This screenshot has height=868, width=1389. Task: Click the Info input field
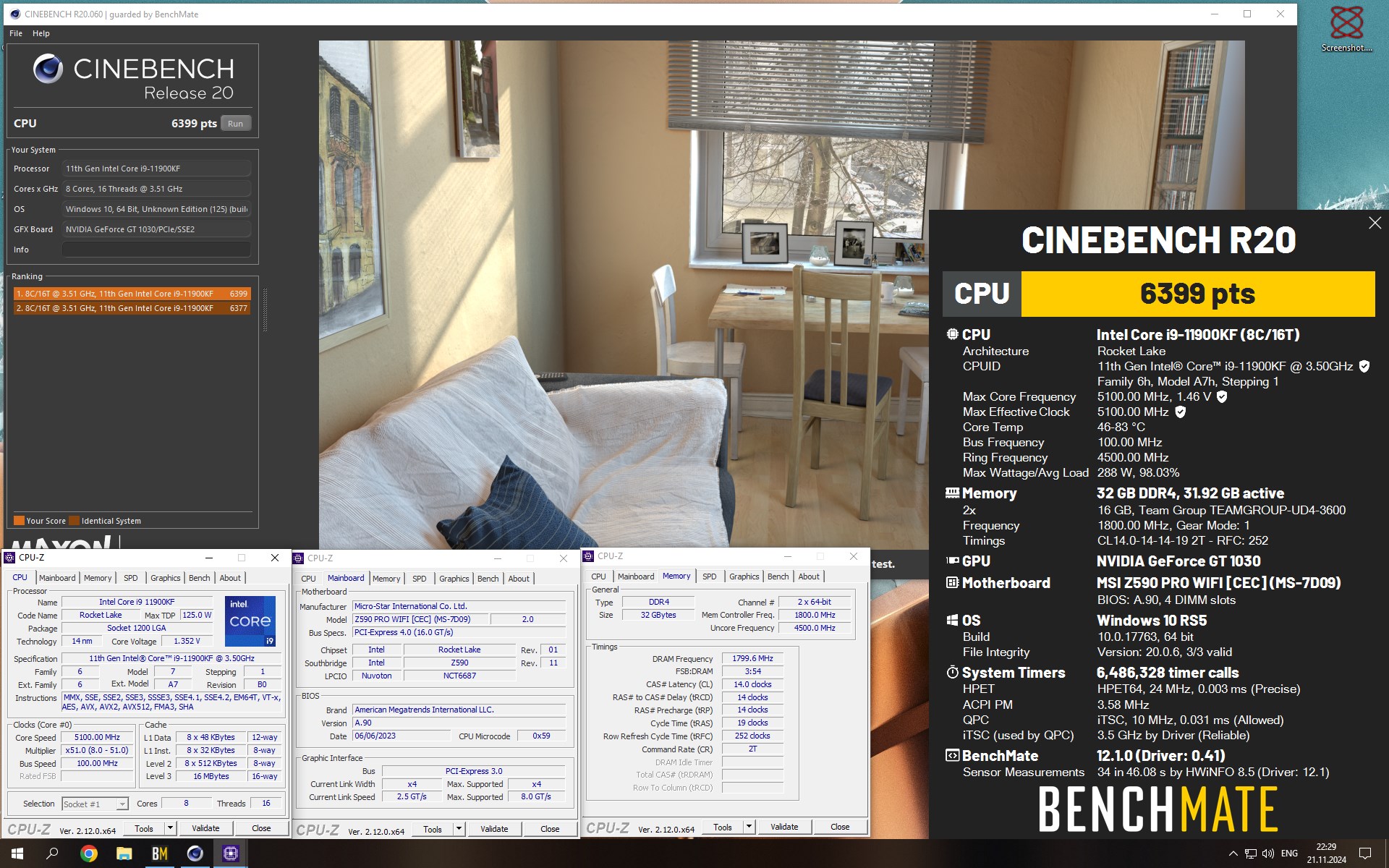coord(156,250)
